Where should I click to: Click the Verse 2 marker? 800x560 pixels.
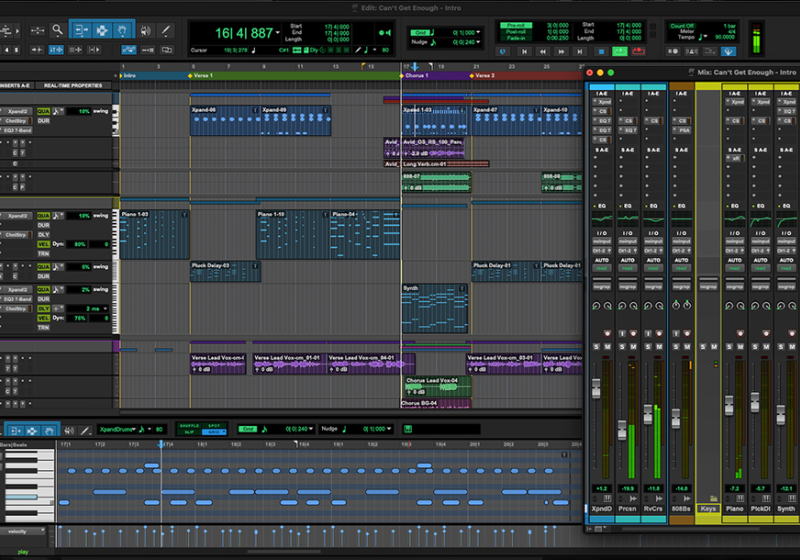(482, 75)
